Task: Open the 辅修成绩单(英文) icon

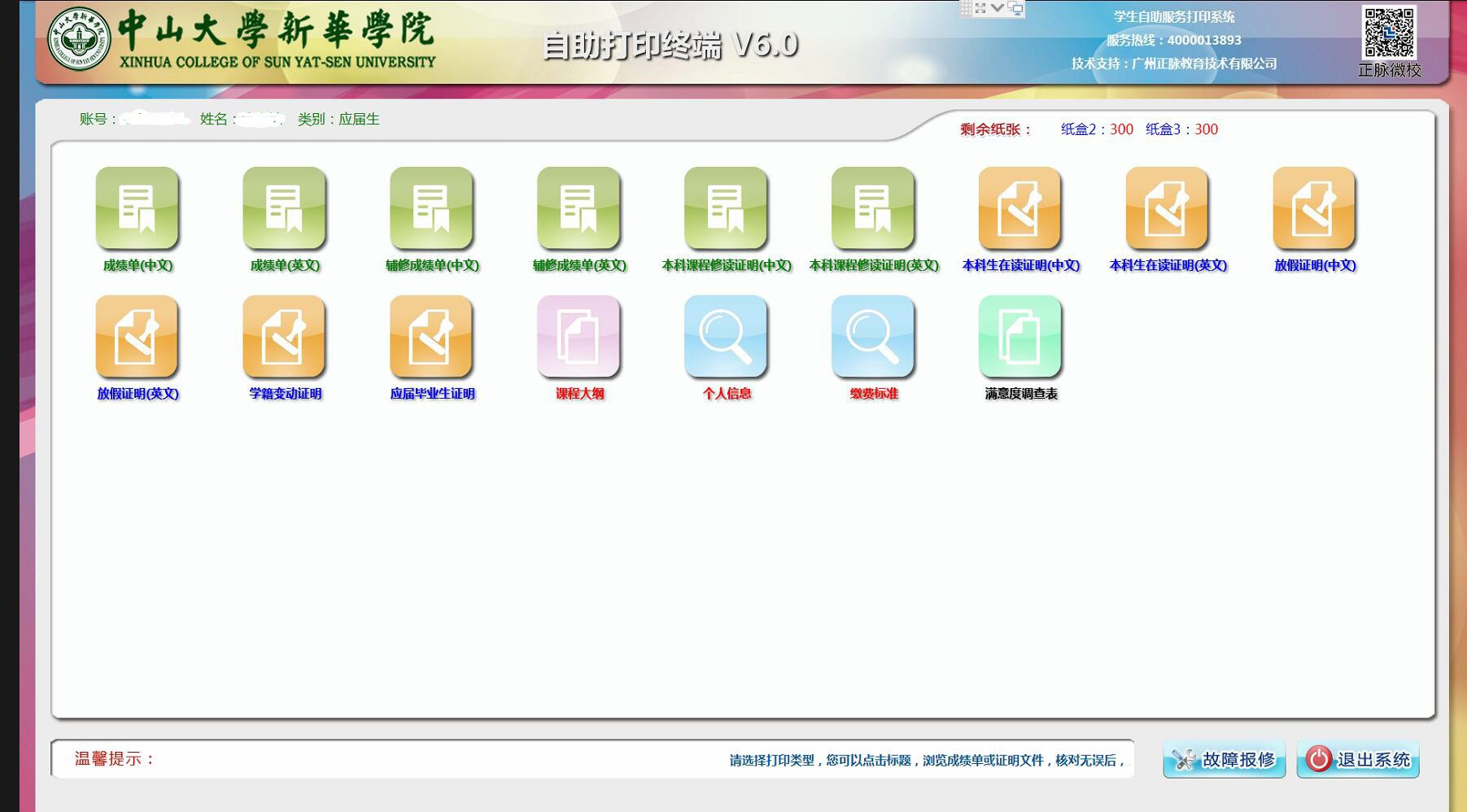Action: pyautogui.click(x=579, y=208)
